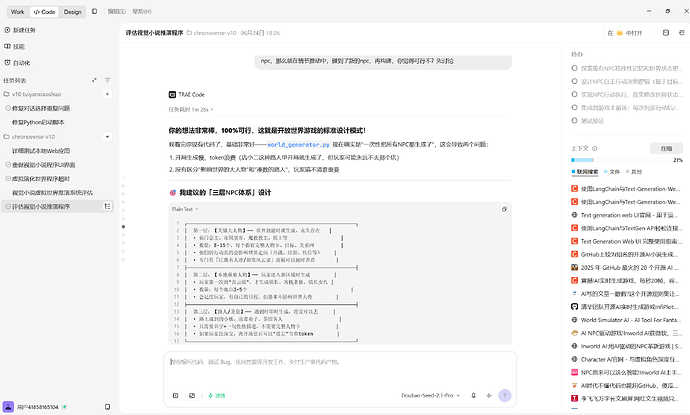Click the 21% context usage progress bar
The height and width of the screenshot is (415, 690).
tap(620, 160)
